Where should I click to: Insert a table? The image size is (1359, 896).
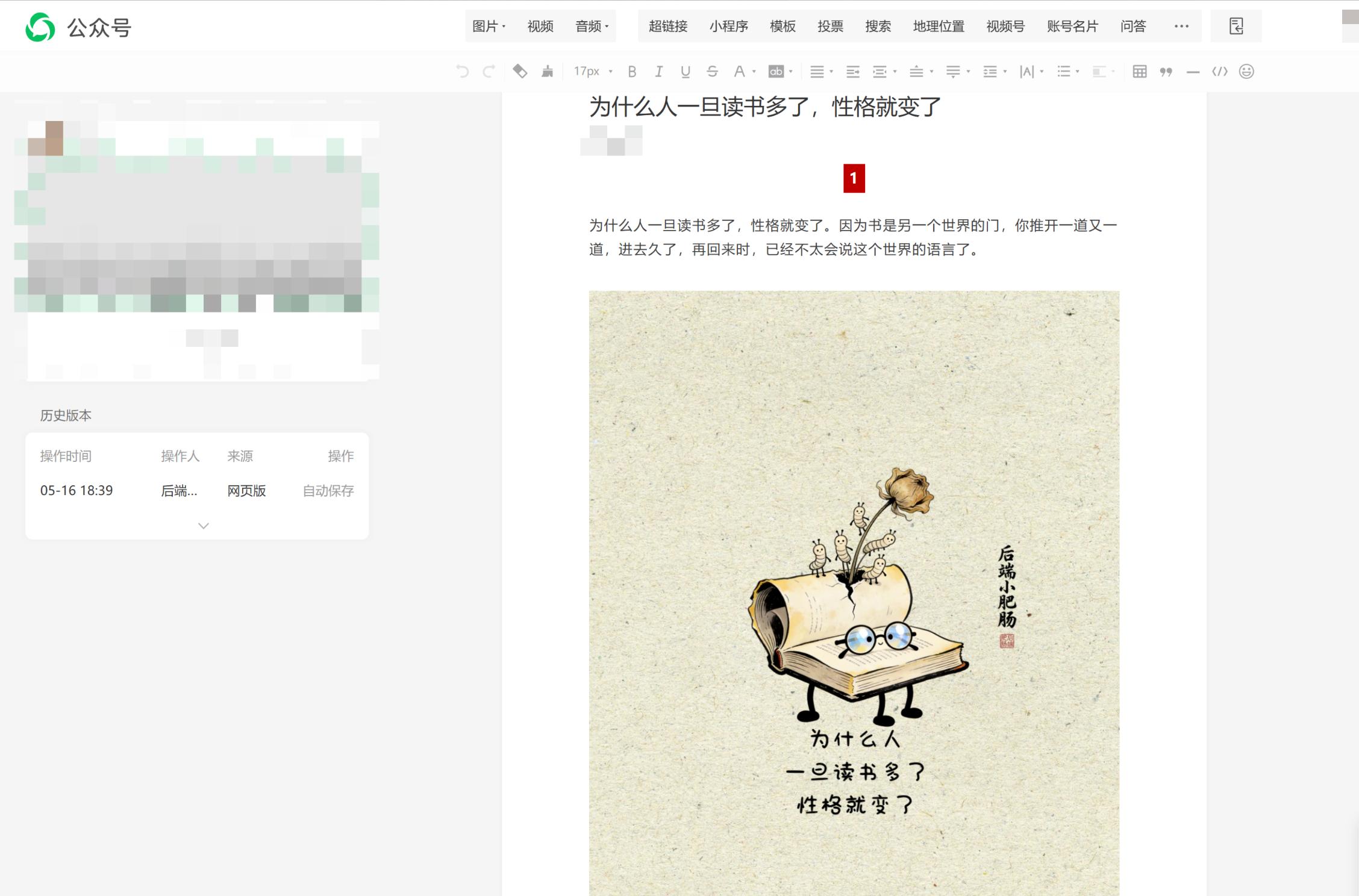pos(1139,72)
